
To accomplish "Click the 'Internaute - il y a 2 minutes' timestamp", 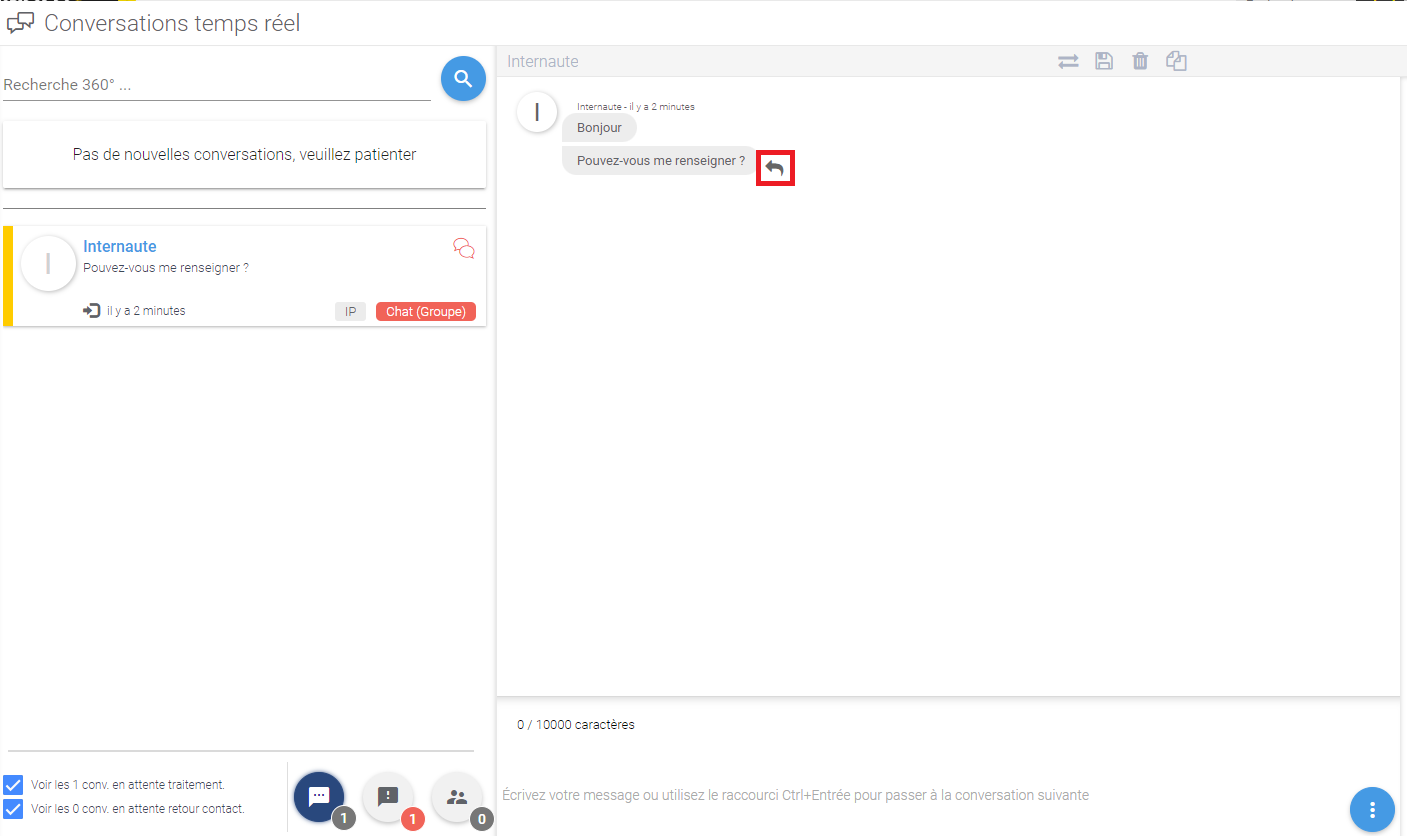I will [636, 107].
